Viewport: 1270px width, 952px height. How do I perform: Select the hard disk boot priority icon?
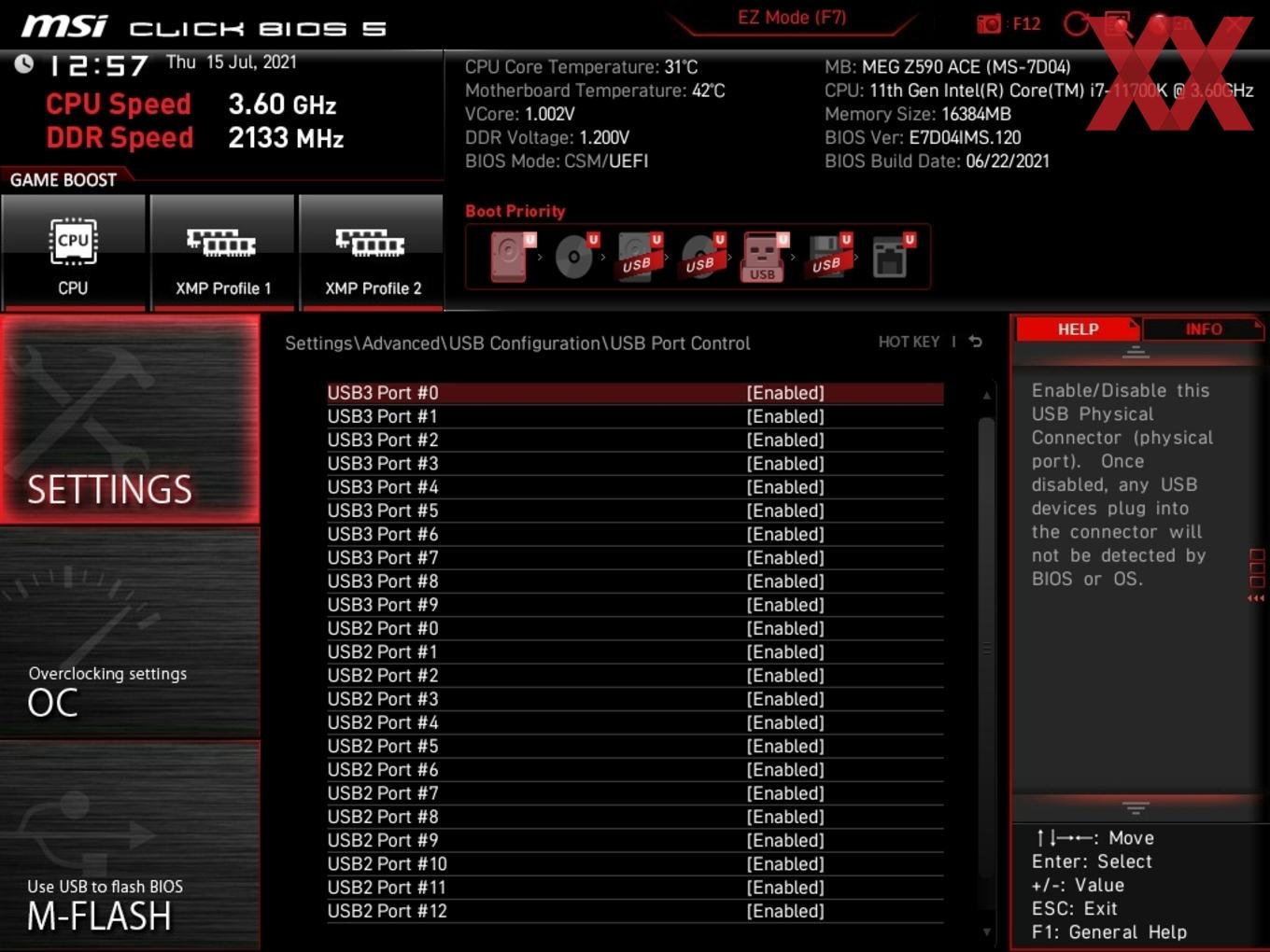click(x=512, y=257)
